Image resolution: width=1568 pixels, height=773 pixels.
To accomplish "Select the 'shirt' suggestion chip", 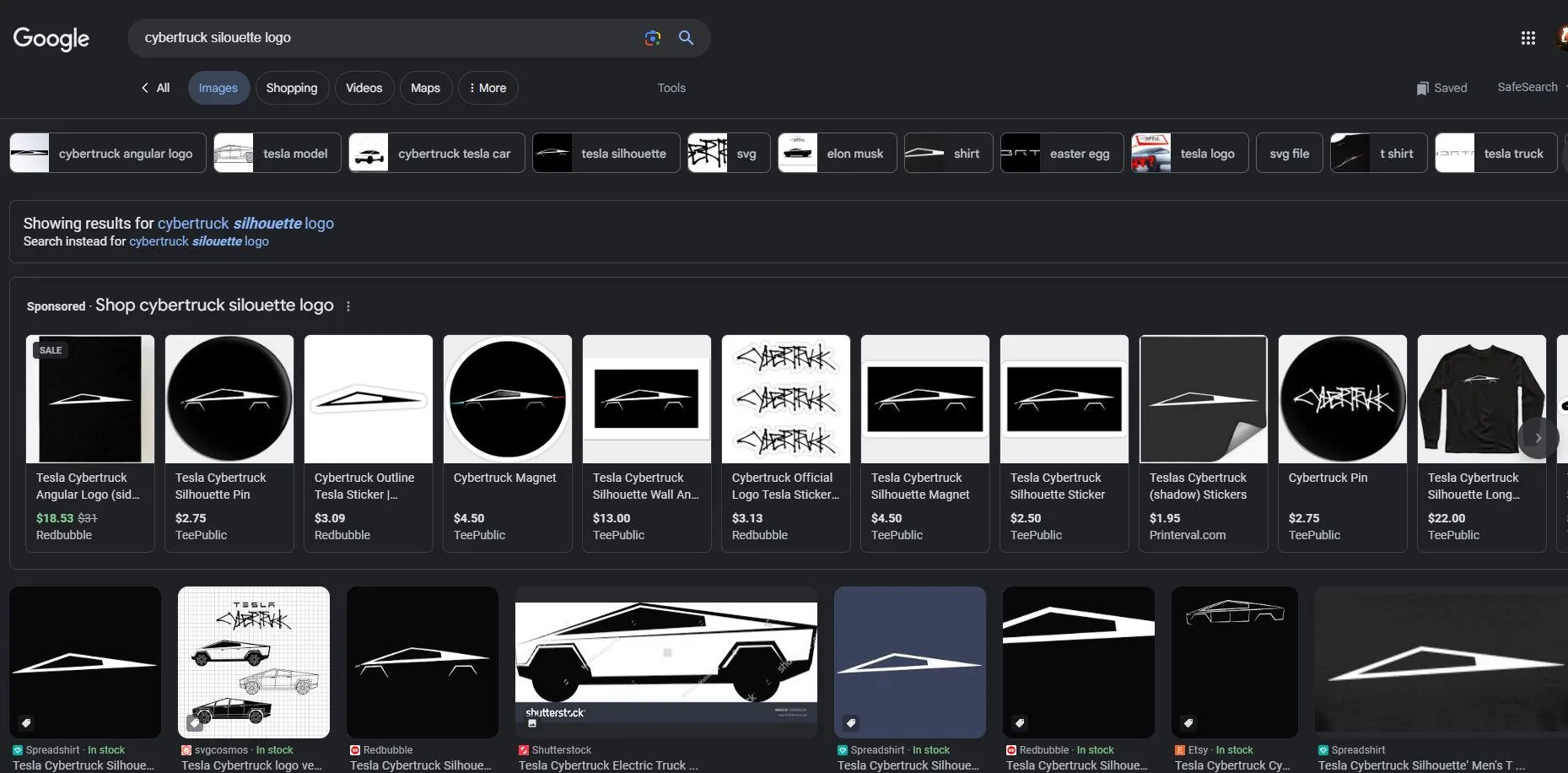I will pos(949,154).
